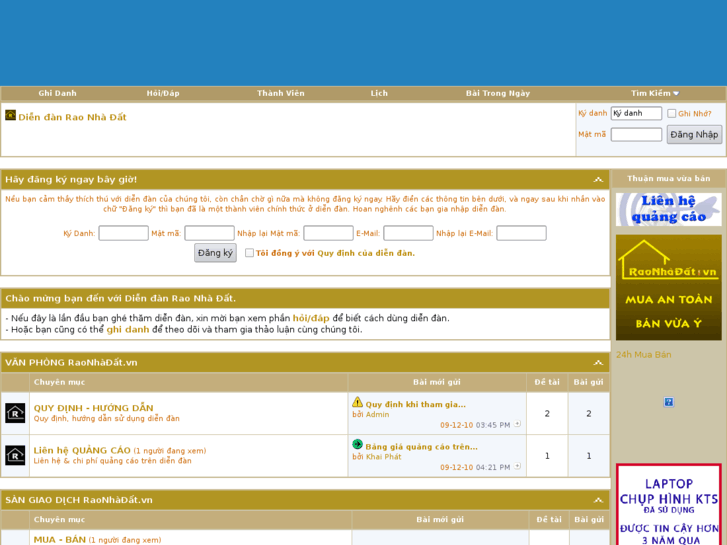Click the RaoNhàĐất.vn Mua An Toàn banner

[669, 288]
